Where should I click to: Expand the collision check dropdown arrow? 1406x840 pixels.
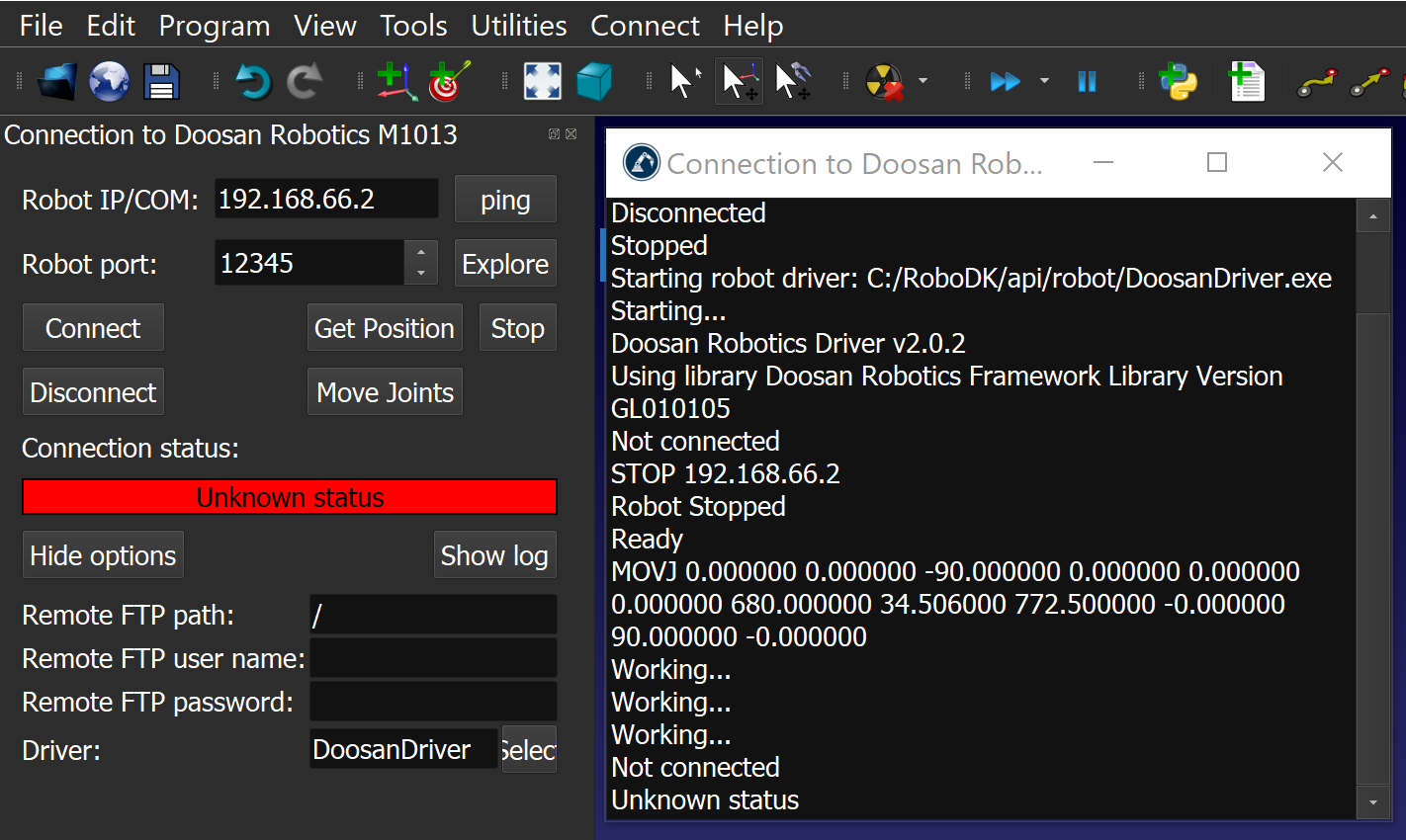tap(923, 81)
